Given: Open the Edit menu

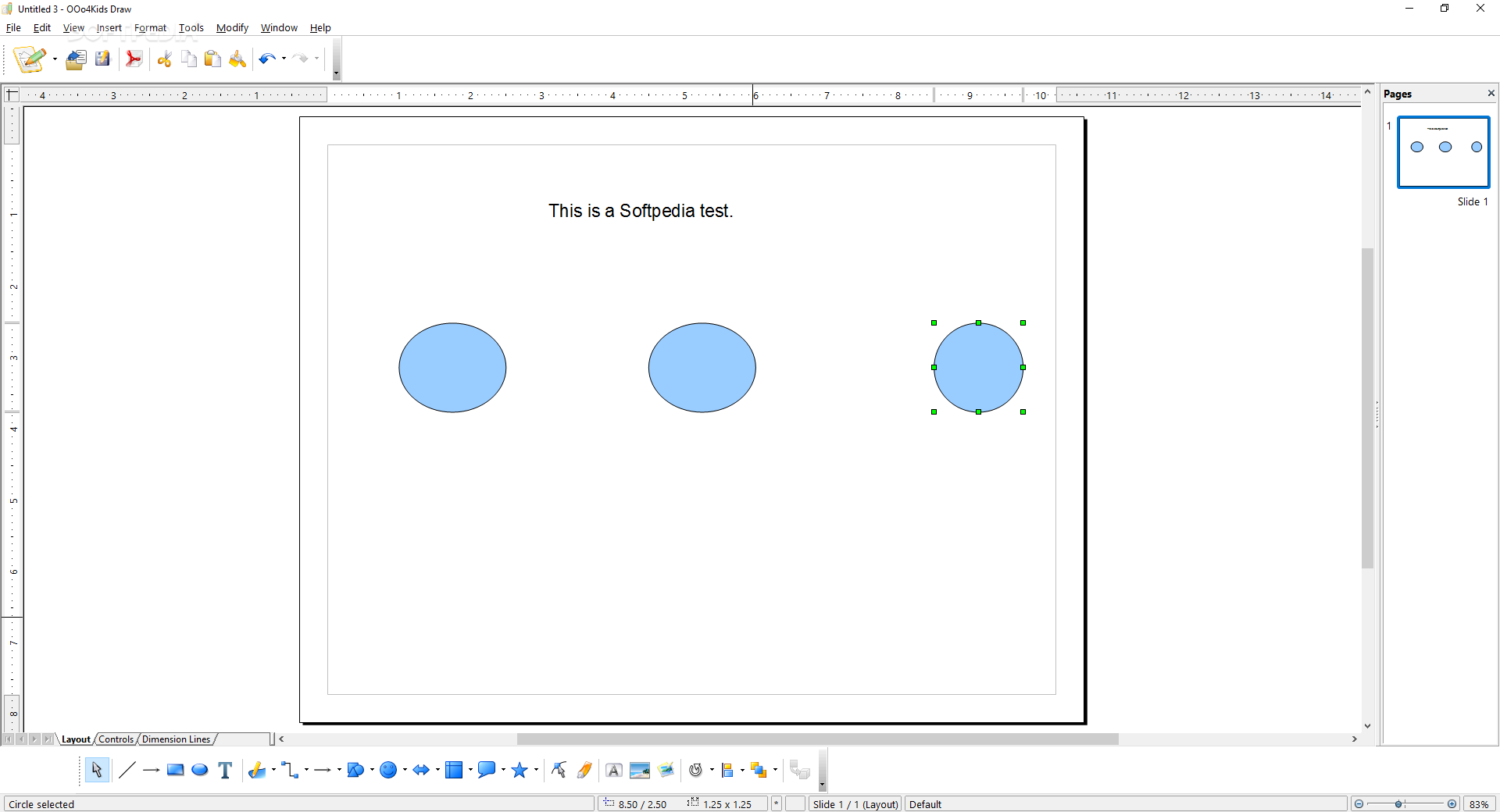Looking at the screenshot, I should [42, 27].
